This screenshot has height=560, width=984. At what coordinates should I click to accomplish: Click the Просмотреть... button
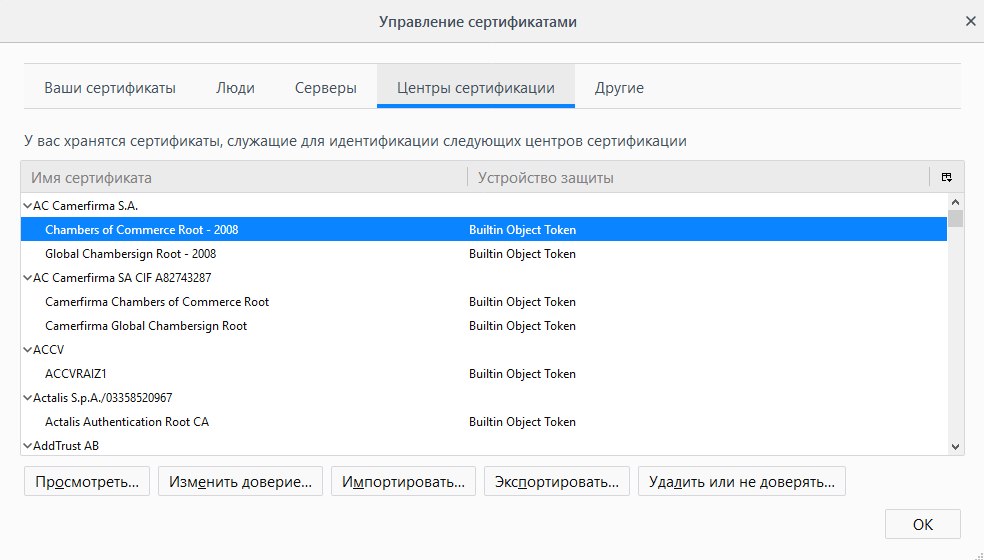pyautogui.click(x=87, y=482)
